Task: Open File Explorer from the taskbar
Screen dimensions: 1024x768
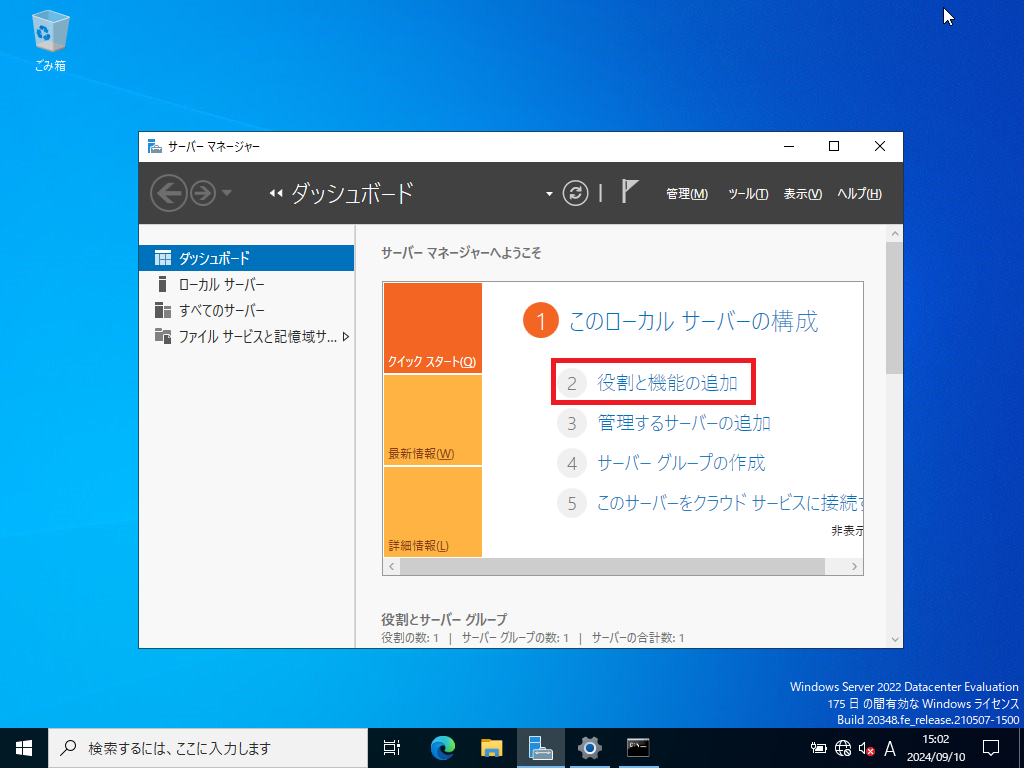Action: tap(492, 748)
